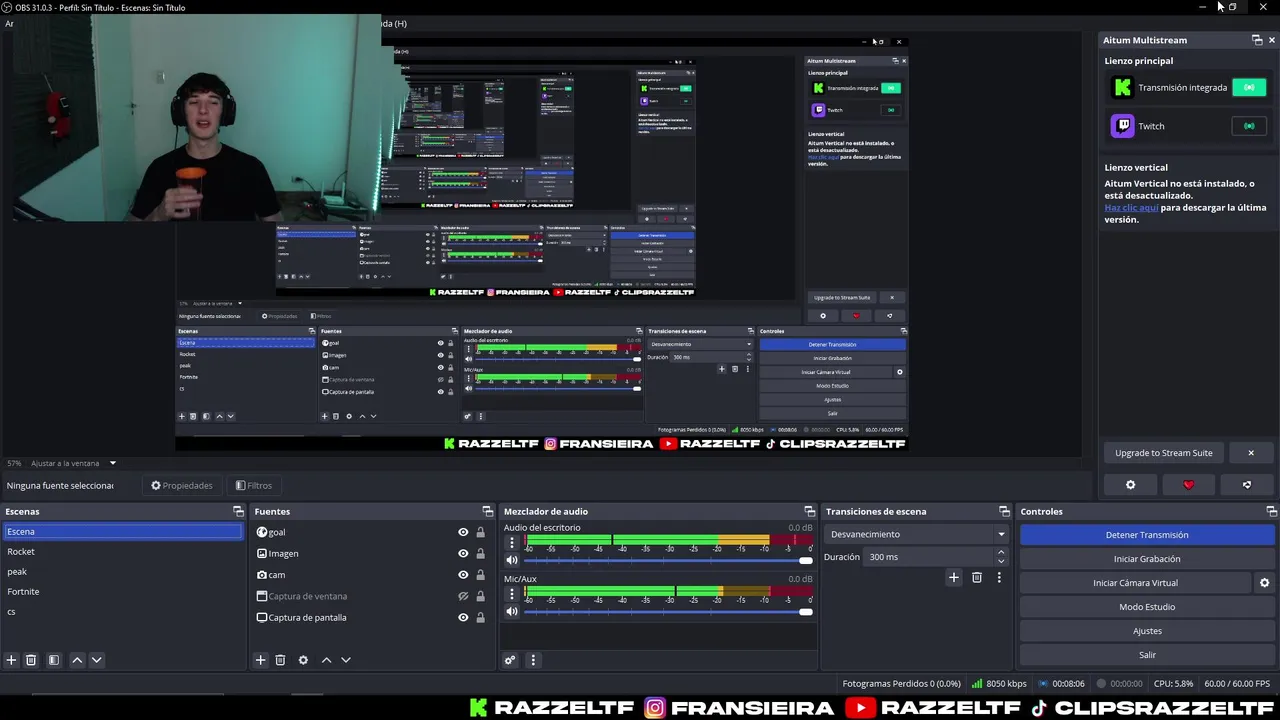The height and width of the screenshot is (720, 1280).
Task: Mute the Mic/Aux speaker
Action: 512,611
